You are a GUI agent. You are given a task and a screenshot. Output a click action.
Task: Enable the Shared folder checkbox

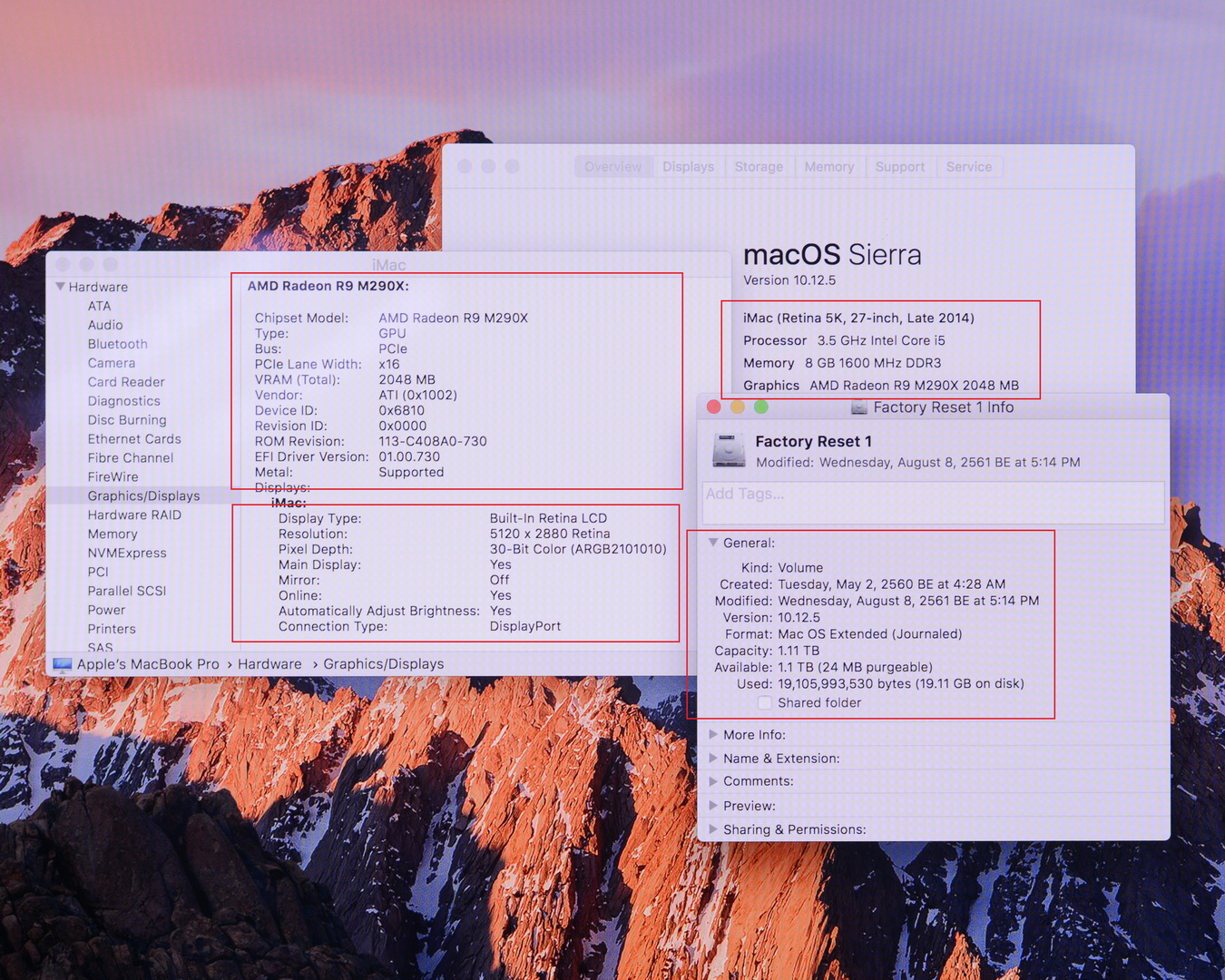765,703
